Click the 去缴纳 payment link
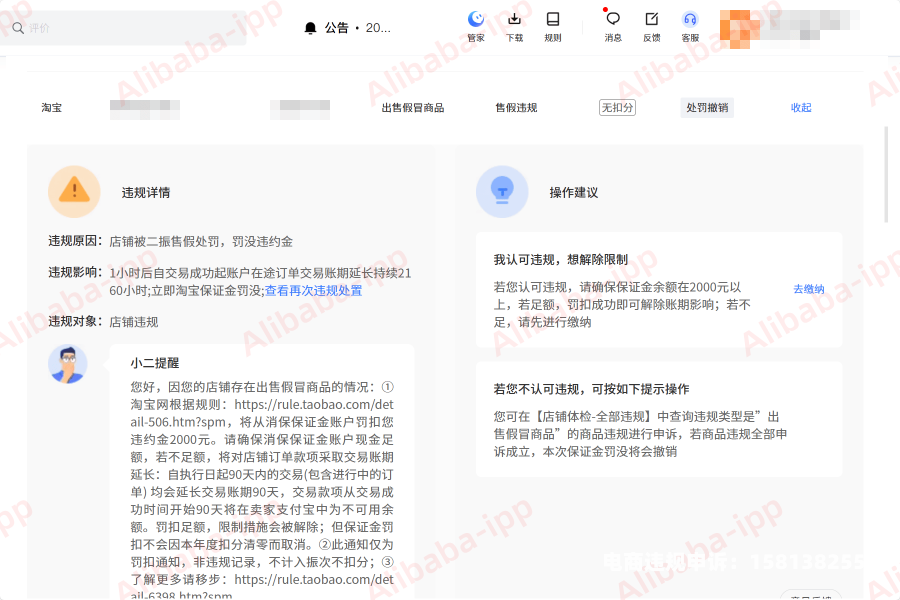The height and width of the screenshot is (600, 900). point(808,289)
